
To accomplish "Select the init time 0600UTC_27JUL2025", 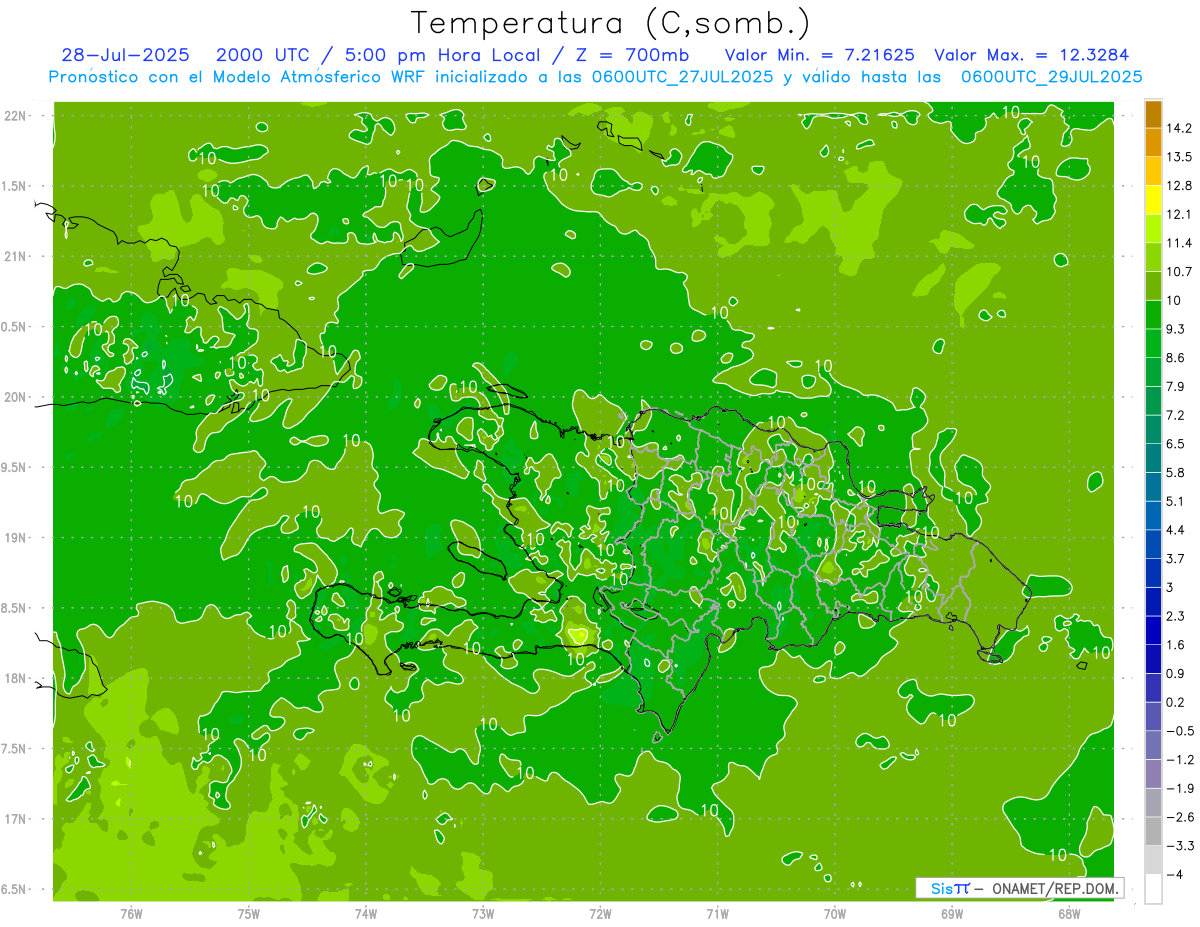I will coord(682,77).
